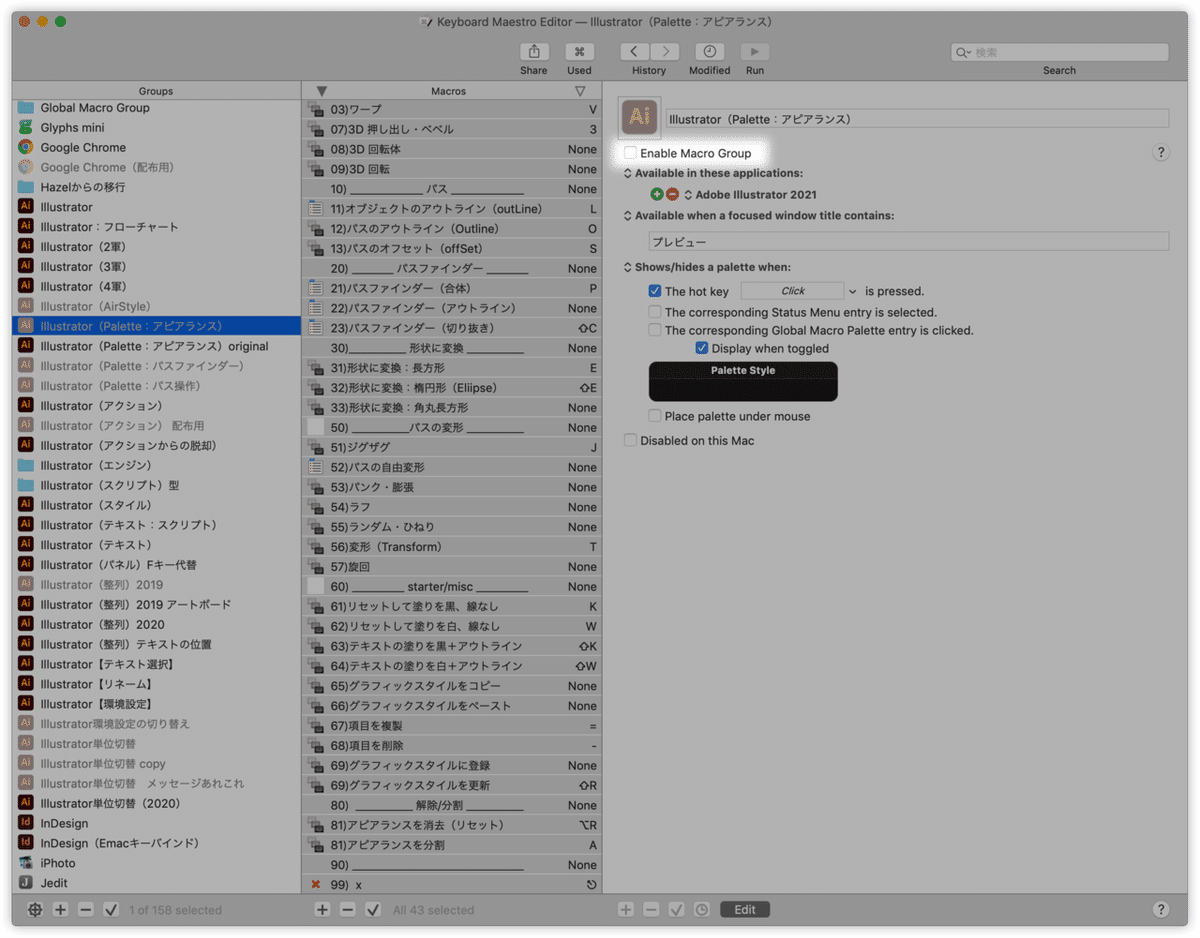
Task: Click the InDesign group icon
Action: [x=25, y=823]
